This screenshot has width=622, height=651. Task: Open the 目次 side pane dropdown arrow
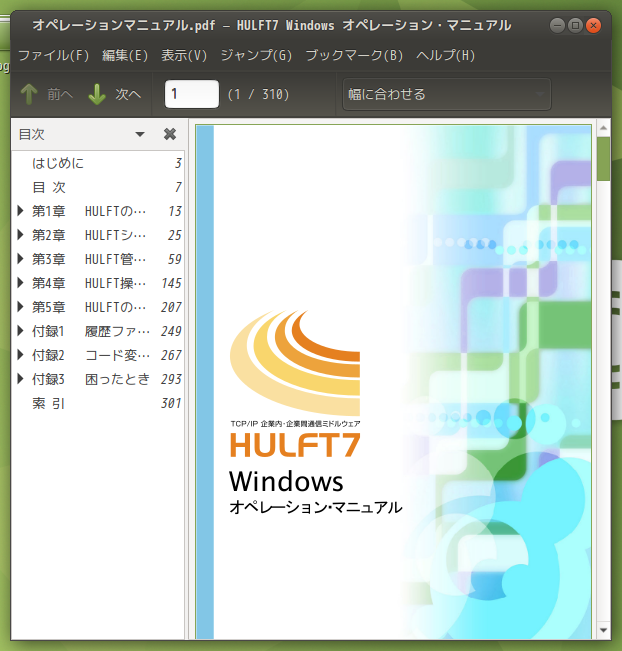point(140,135)
